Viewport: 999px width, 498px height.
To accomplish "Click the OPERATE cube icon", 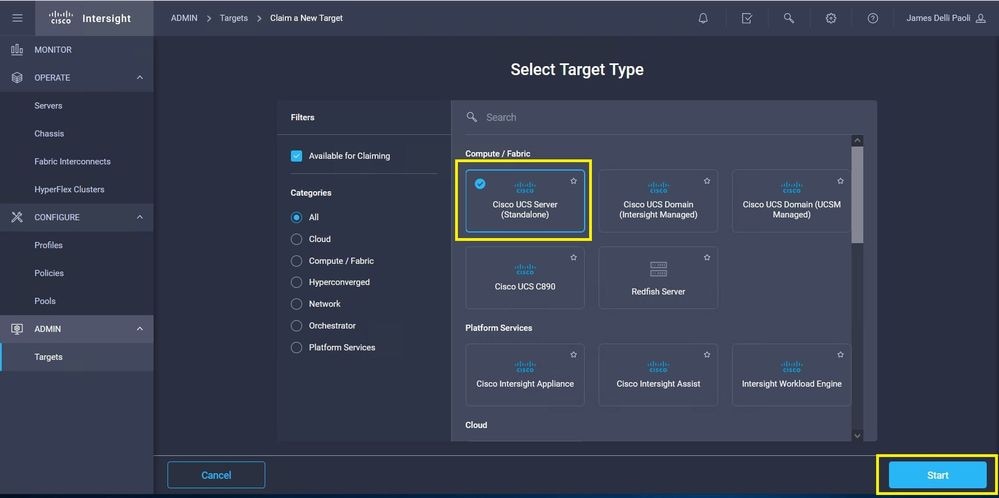I will coord(17,78).
